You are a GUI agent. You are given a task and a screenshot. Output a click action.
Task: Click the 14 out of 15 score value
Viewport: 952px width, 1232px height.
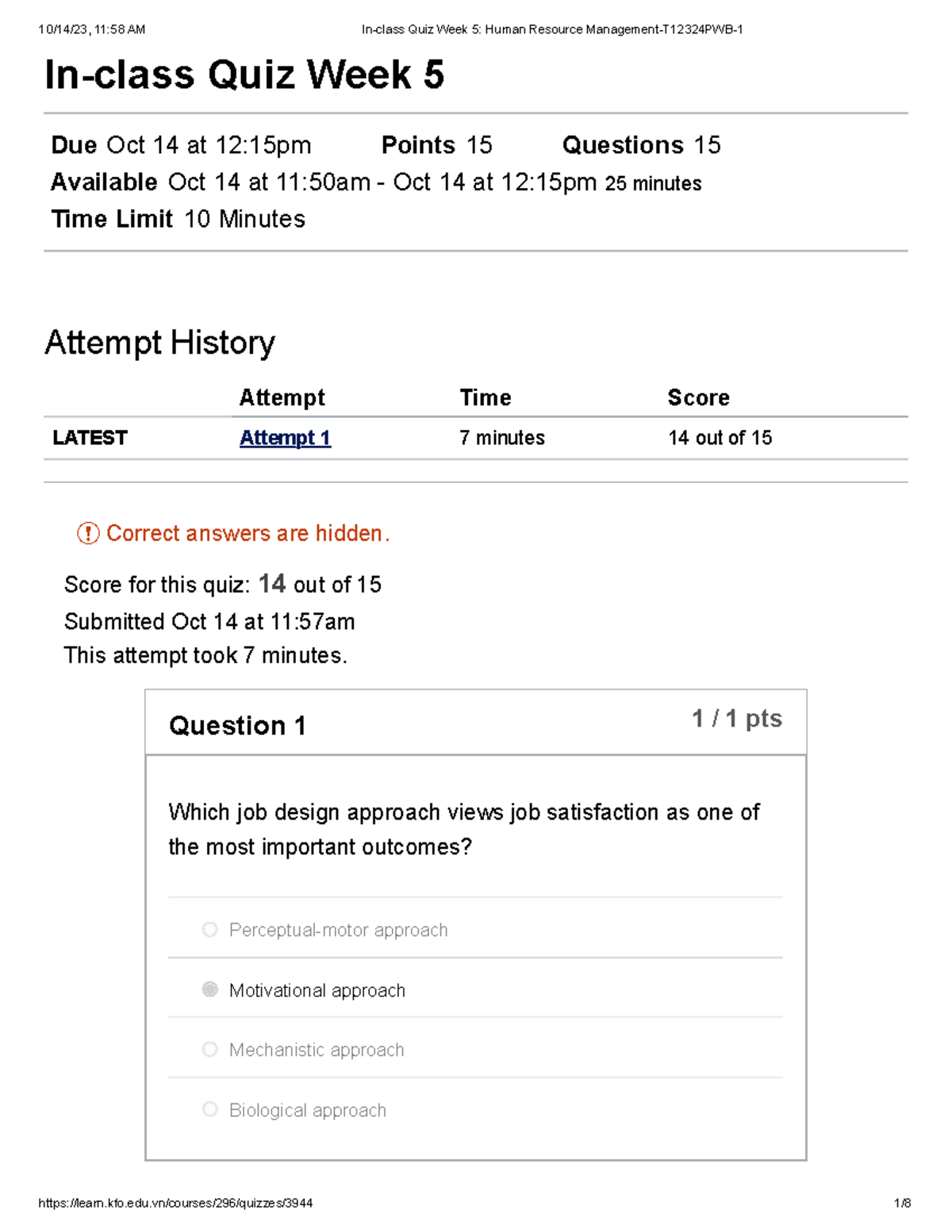pos(719,437)
